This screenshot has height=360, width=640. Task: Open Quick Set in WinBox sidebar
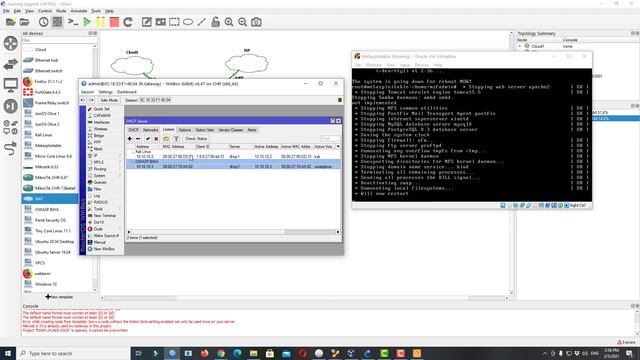(101, 109)
